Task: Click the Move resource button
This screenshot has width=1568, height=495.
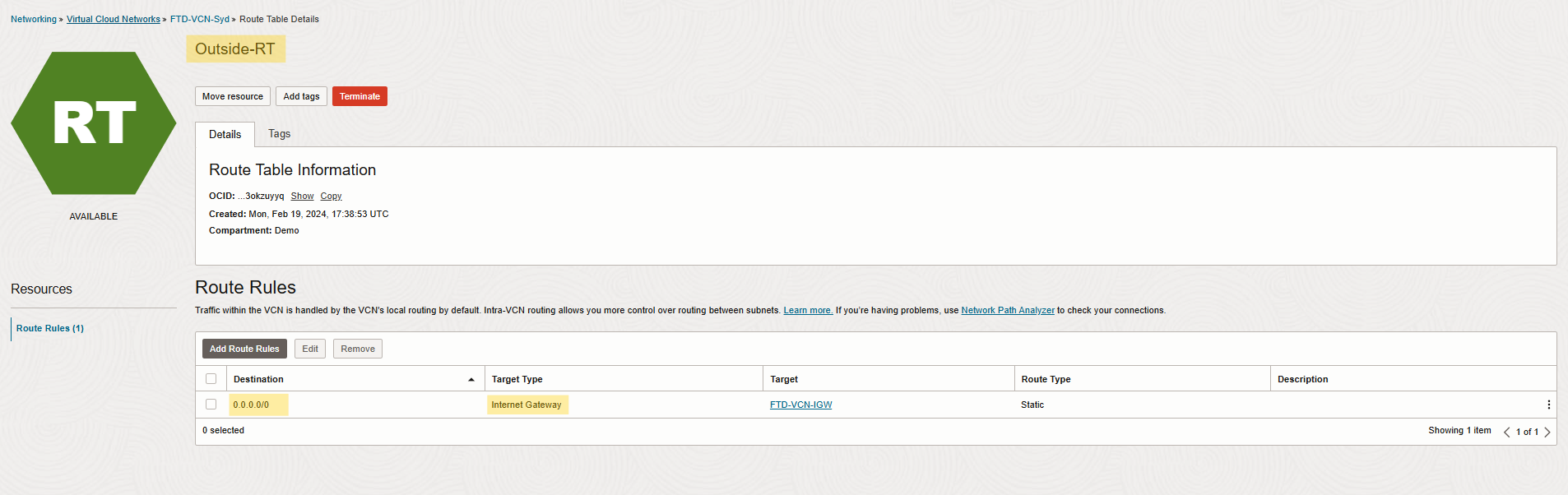Action: coord(233,96)
